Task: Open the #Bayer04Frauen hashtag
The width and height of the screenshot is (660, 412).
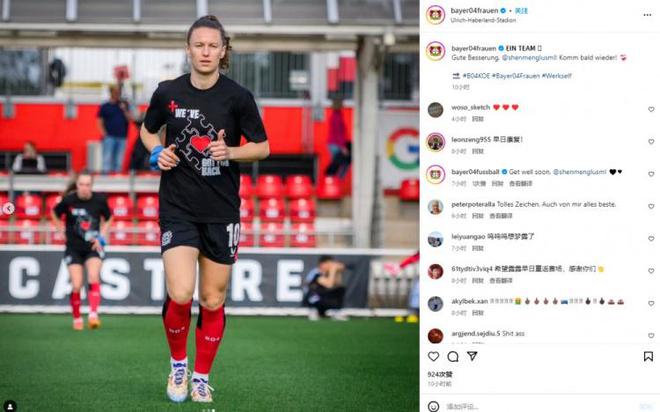Action: click(x=516, y=76)
